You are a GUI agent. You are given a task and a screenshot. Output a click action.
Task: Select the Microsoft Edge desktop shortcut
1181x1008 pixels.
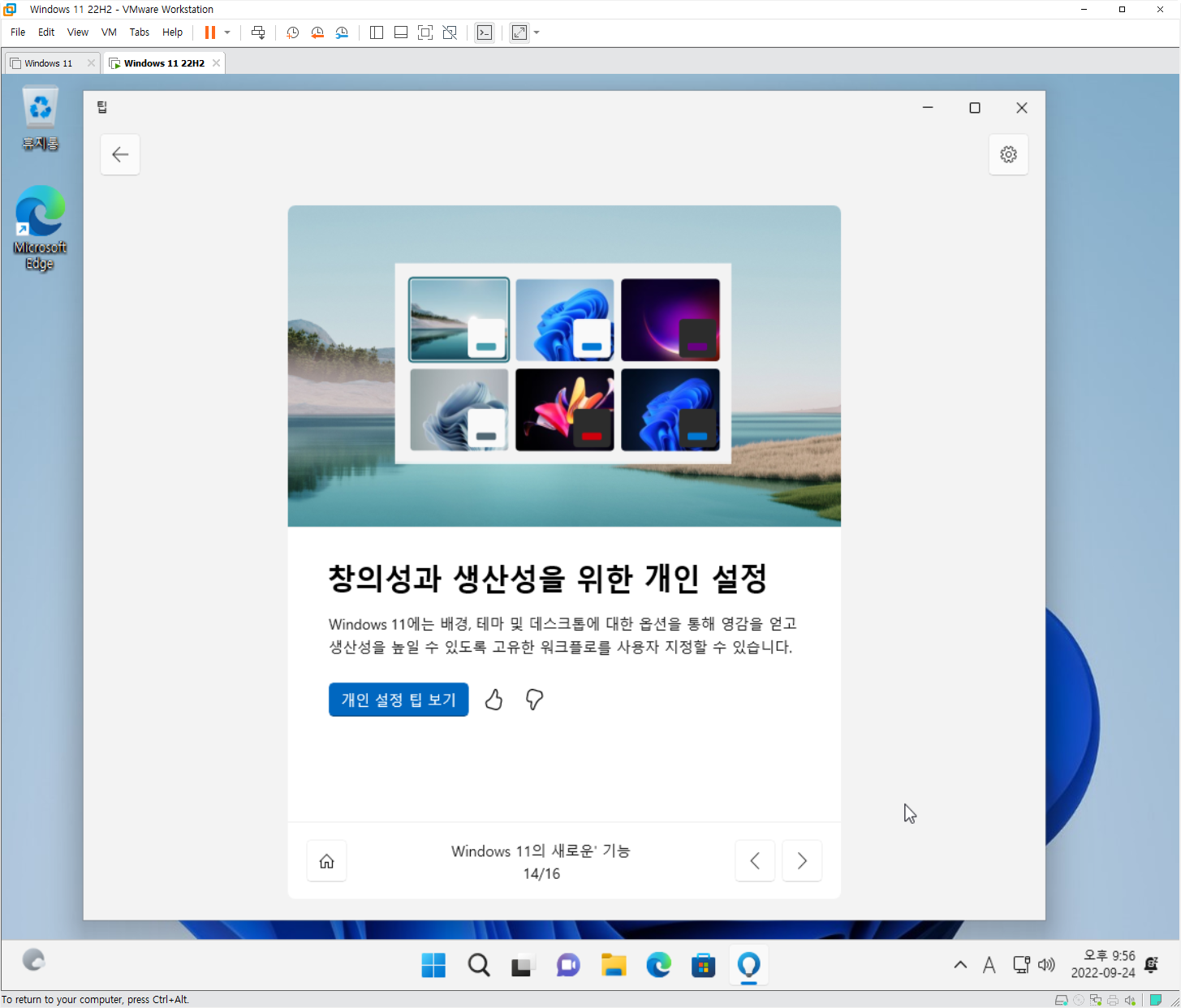tap(40, 228)
